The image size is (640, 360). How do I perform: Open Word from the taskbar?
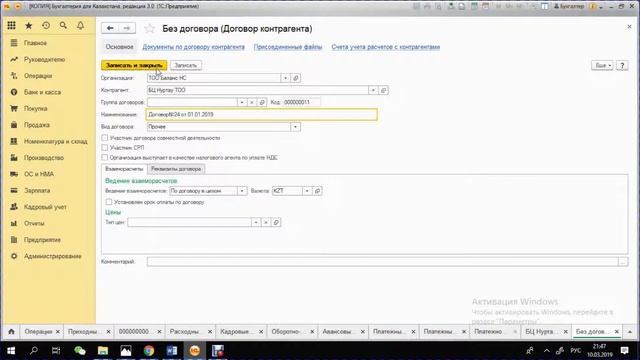[x=172, y=351]
